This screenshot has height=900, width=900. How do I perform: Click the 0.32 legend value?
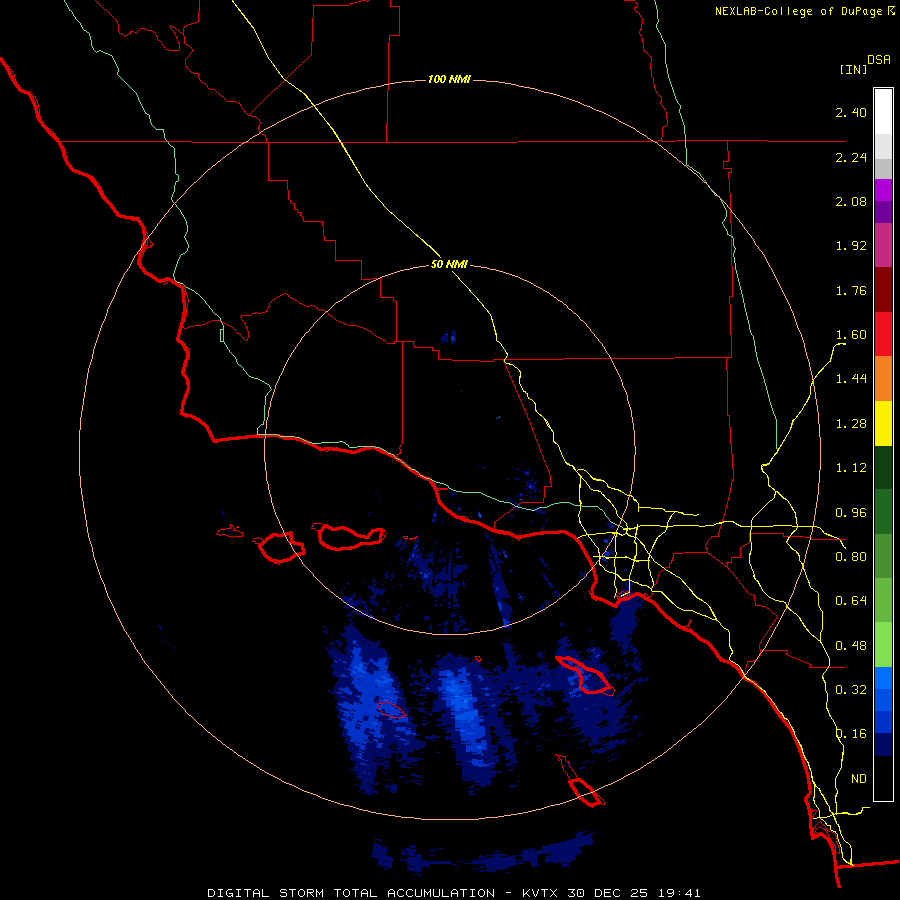click(851, 690)
